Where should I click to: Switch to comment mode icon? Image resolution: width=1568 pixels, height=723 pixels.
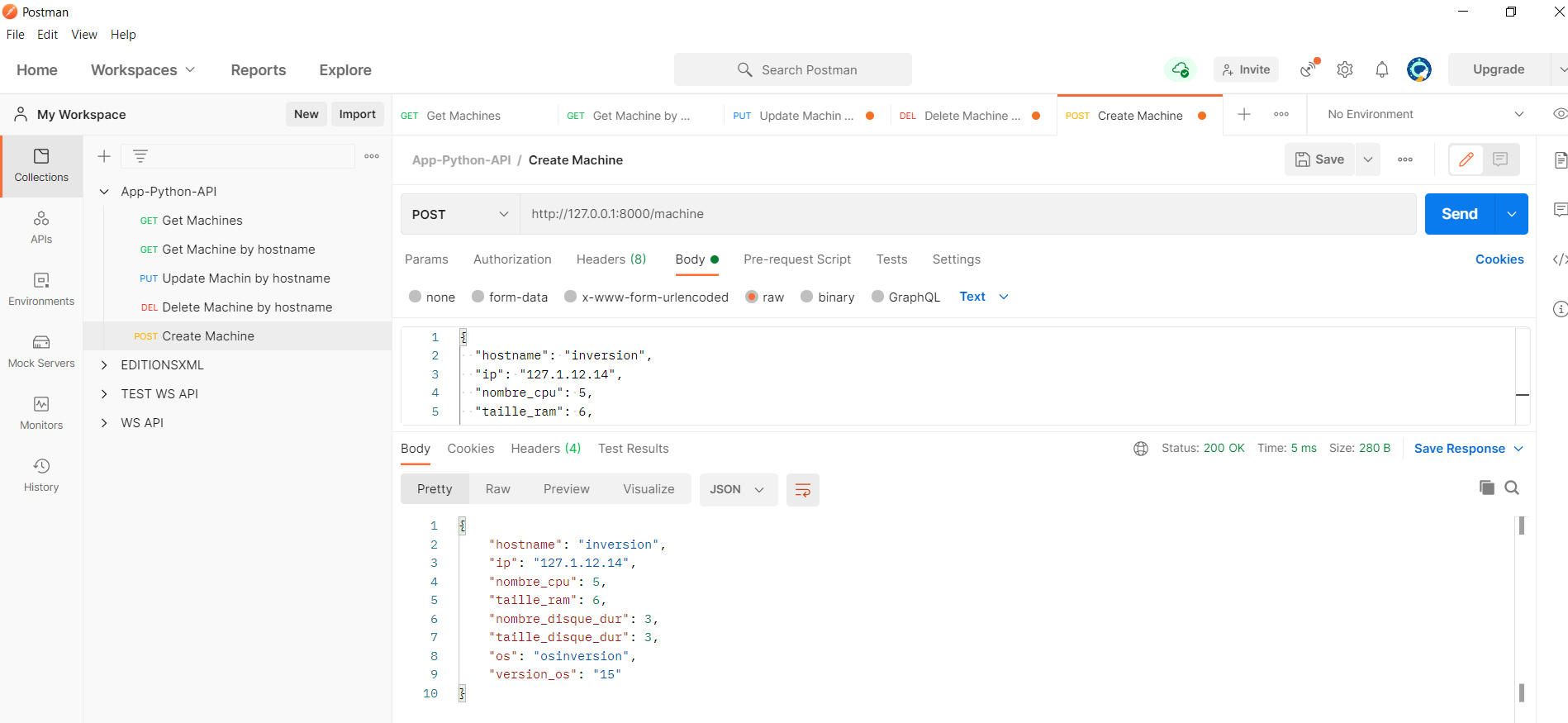click(x=1500, y=159)
